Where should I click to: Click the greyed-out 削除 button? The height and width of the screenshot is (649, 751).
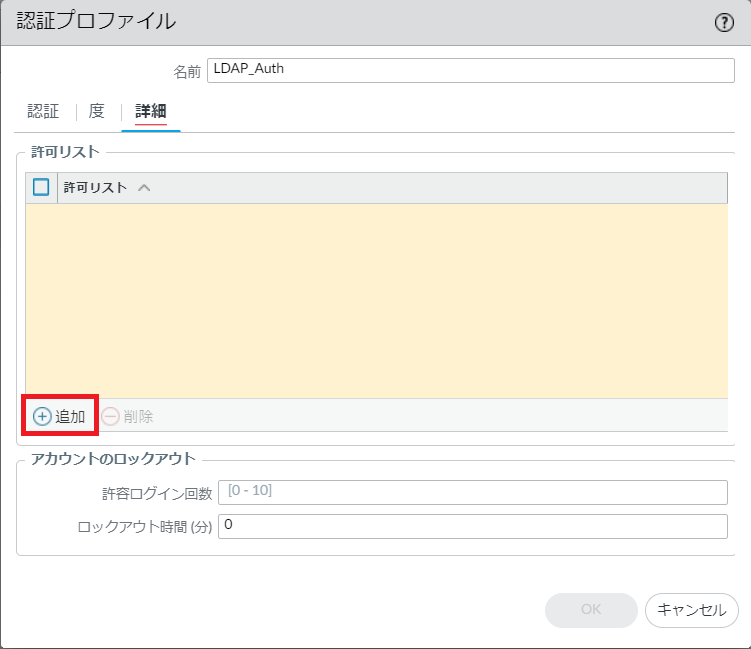[x=128, y=416]
